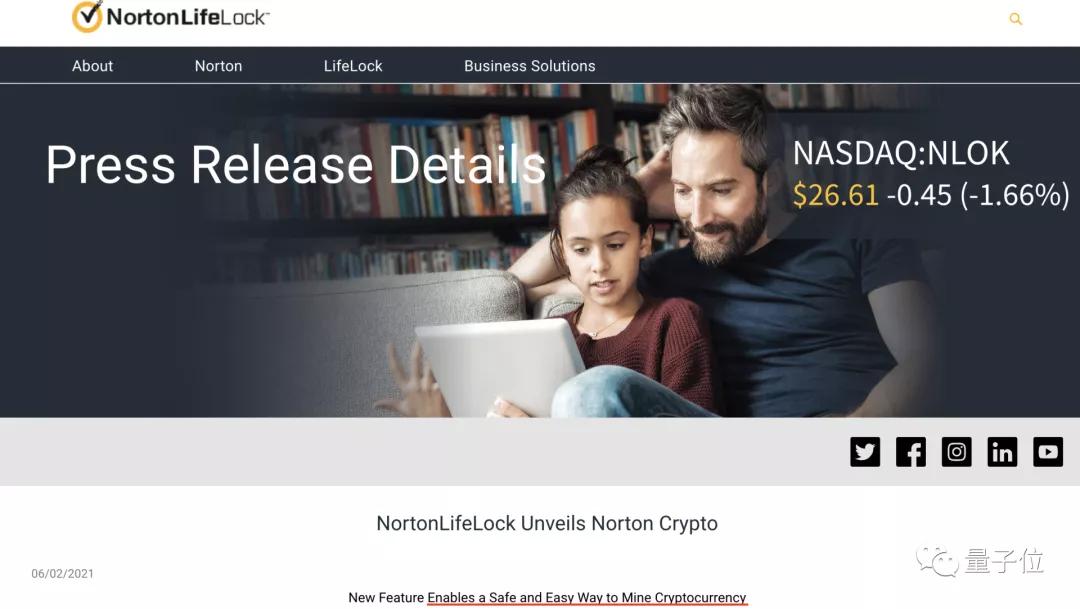
Task: Open the Business Solutions menu
Action: coord(530,66)
